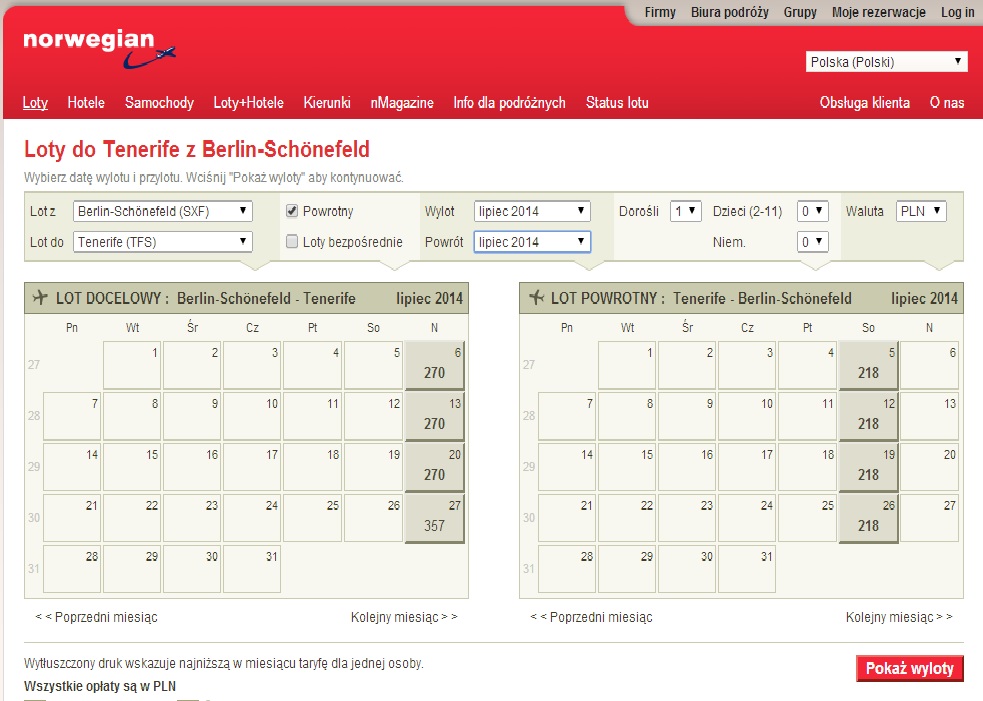Image resolution: width=983 pixels, height=701 pixels.
Task: Open the Lot do destination dropdown
Action: [x=163, y=242]
